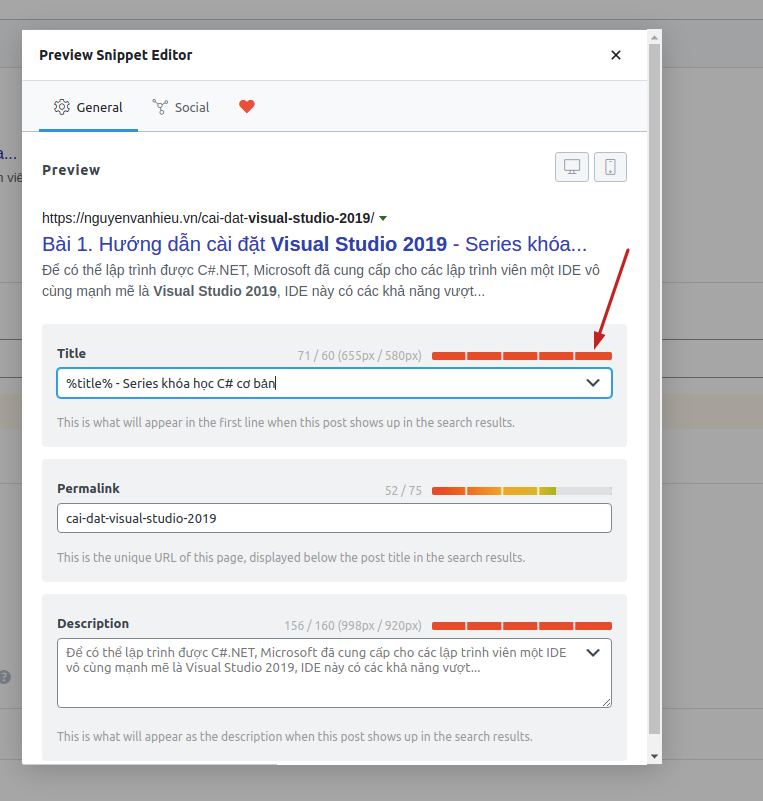Screen dimensions: 763x801
Task: Select desktop preview mode icon
Action: pos(572,167)
